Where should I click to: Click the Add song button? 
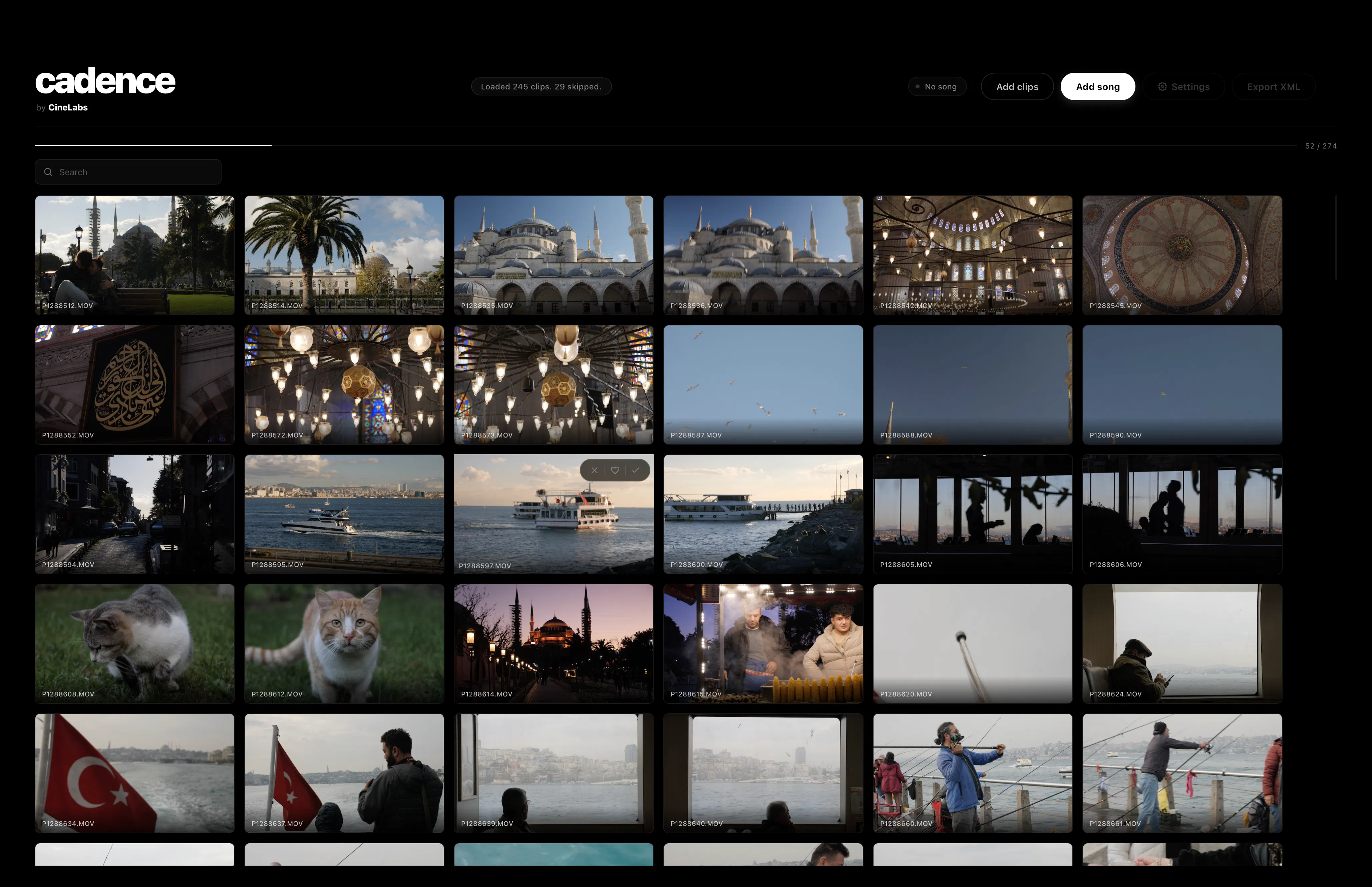point(1098,87)
